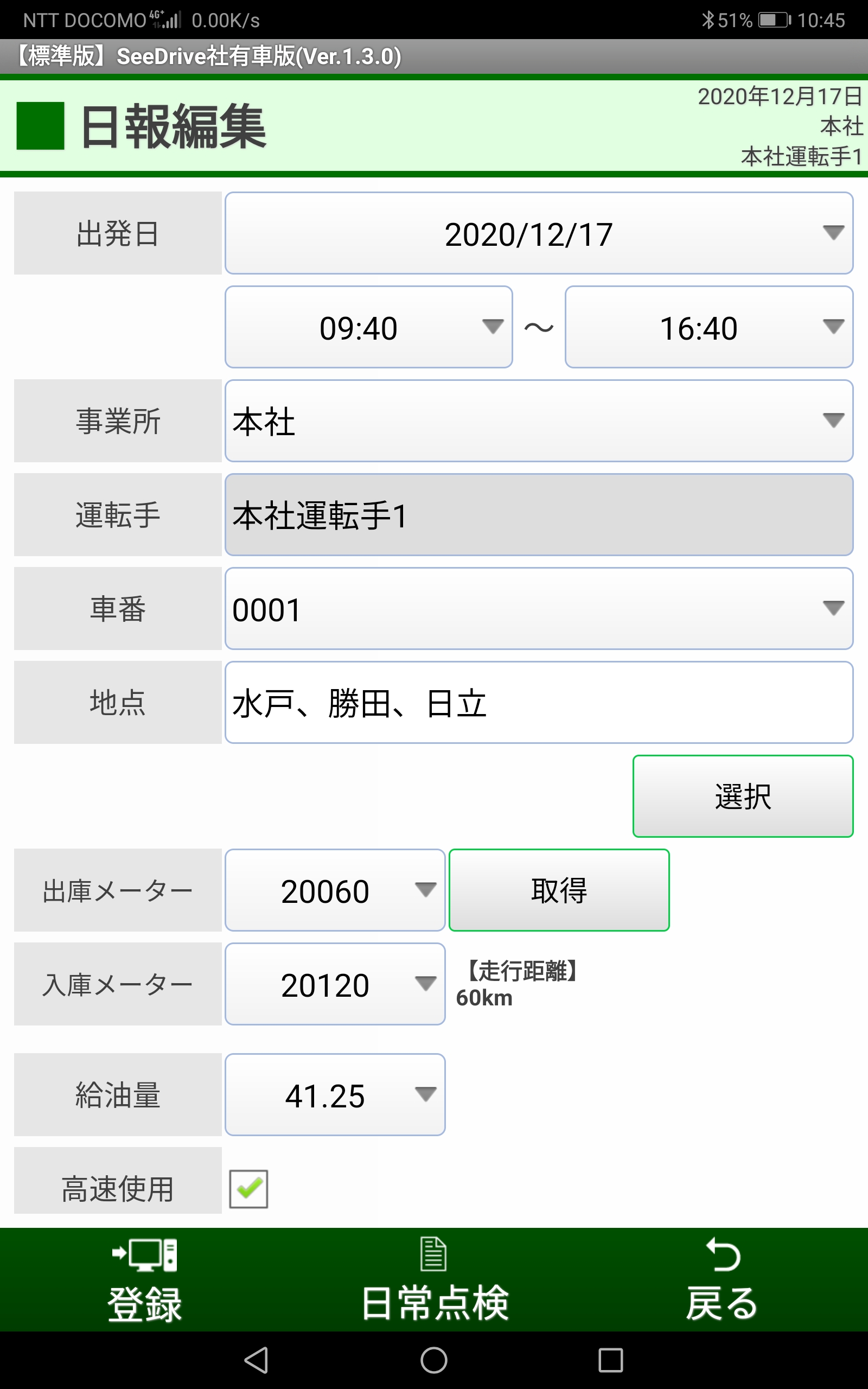Open the 出発日 date dropdown
This screenshot has height=1389, width=868.
(539, 234)
